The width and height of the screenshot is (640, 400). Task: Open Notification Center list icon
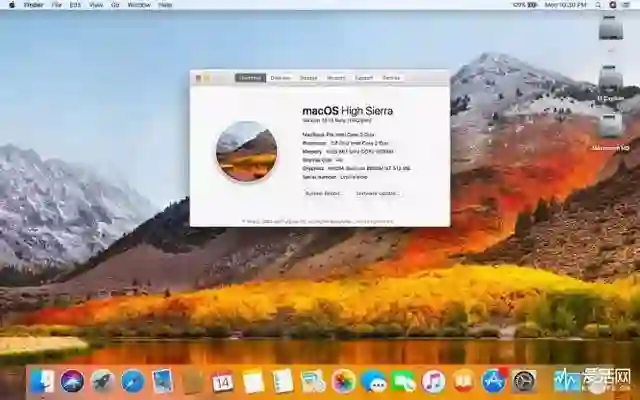pos(627,5)
